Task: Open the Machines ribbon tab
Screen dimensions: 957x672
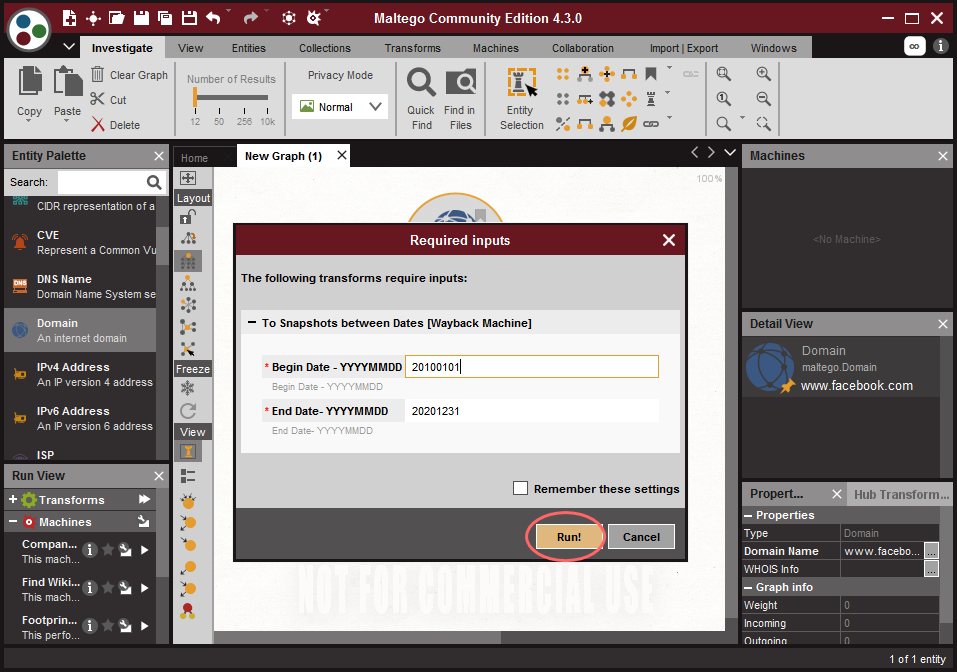Action: (496, 48)
